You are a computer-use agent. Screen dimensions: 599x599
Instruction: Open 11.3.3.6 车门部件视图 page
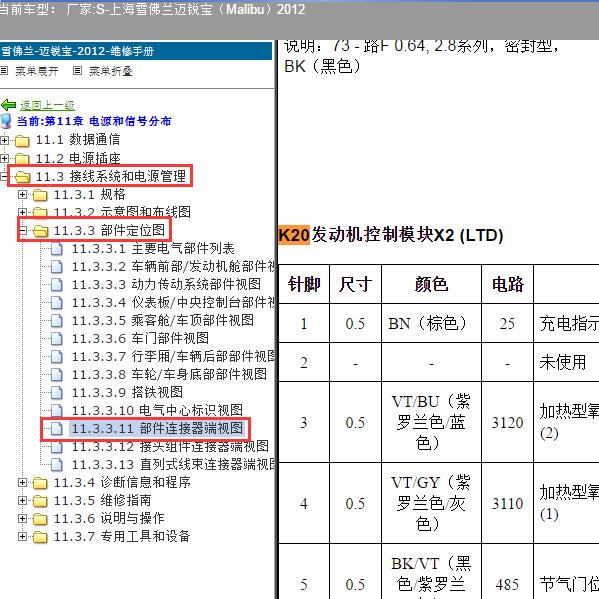tap(140, 338)
